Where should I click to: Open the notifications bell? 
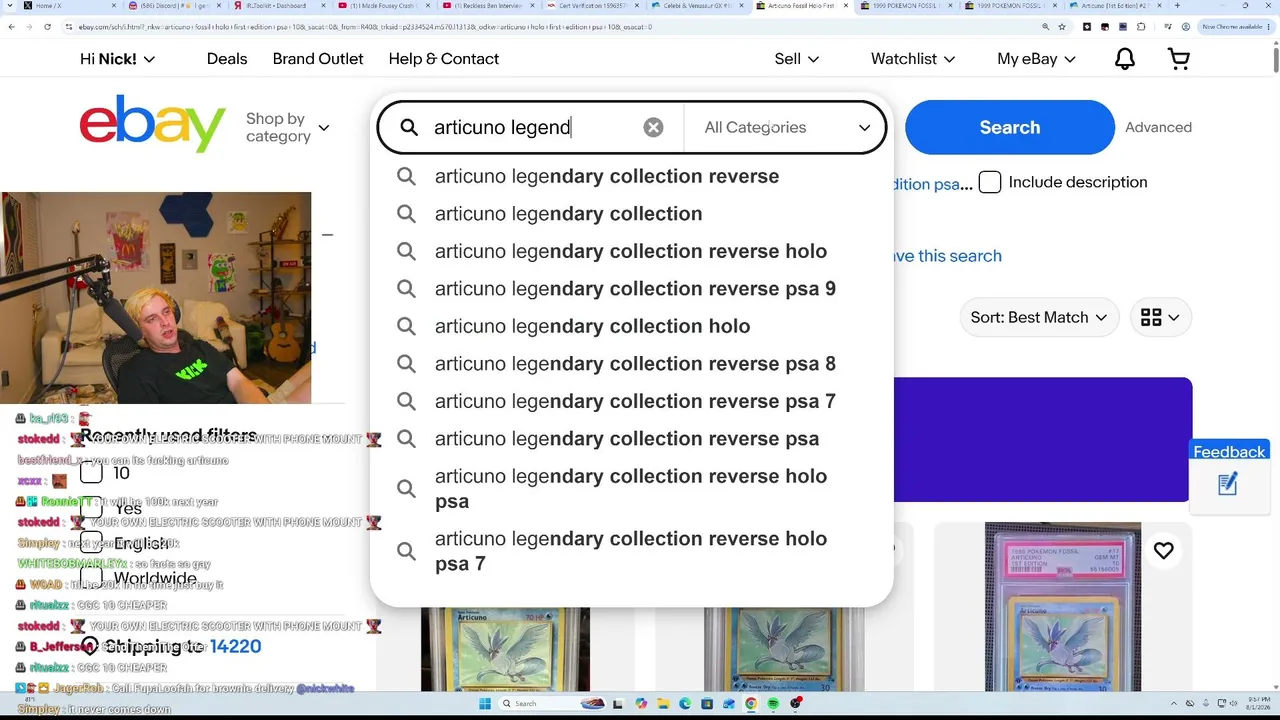tap(1125, 59)
